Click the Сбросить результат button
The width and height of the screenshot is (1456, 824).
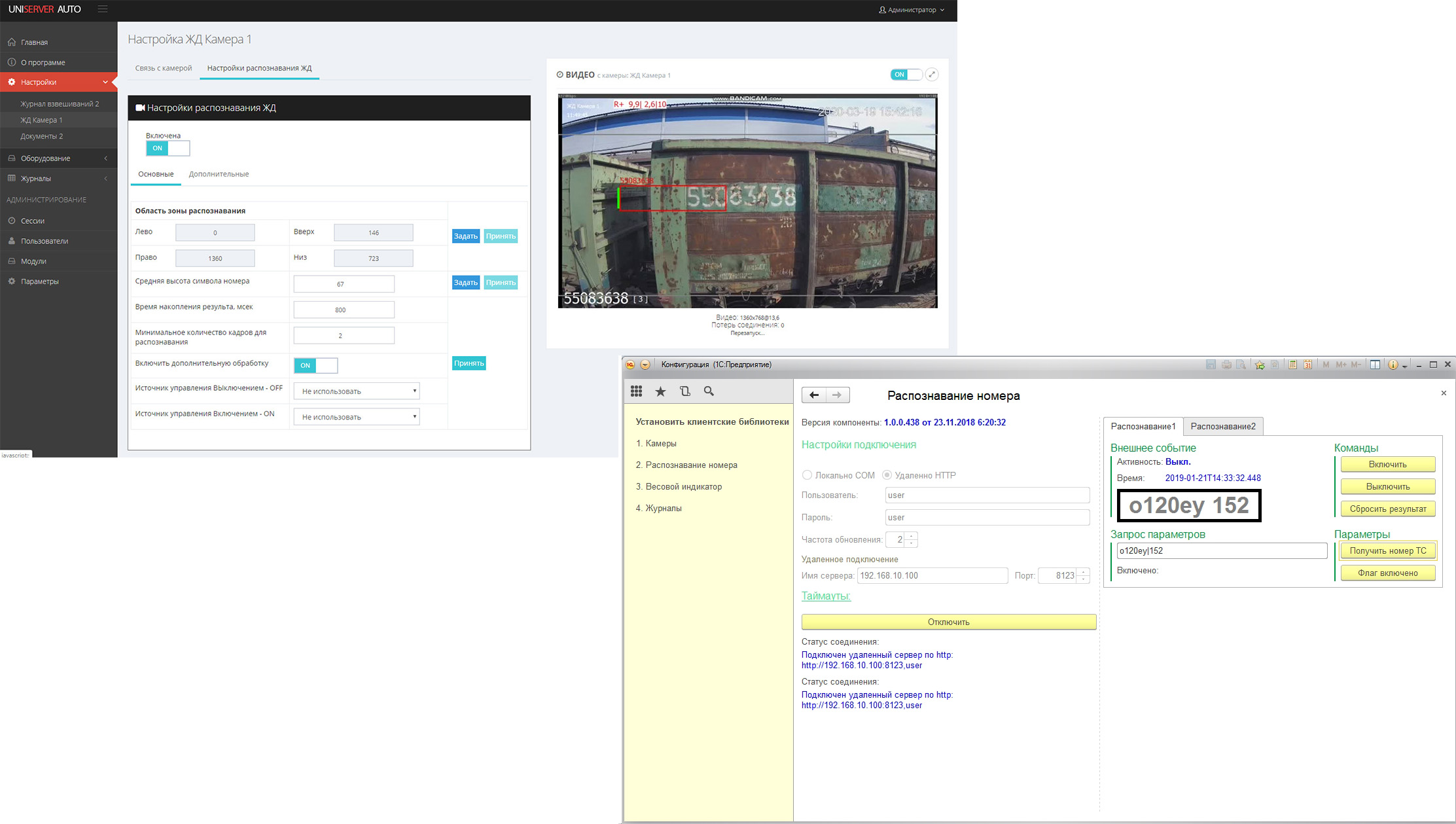(1388, 509)
